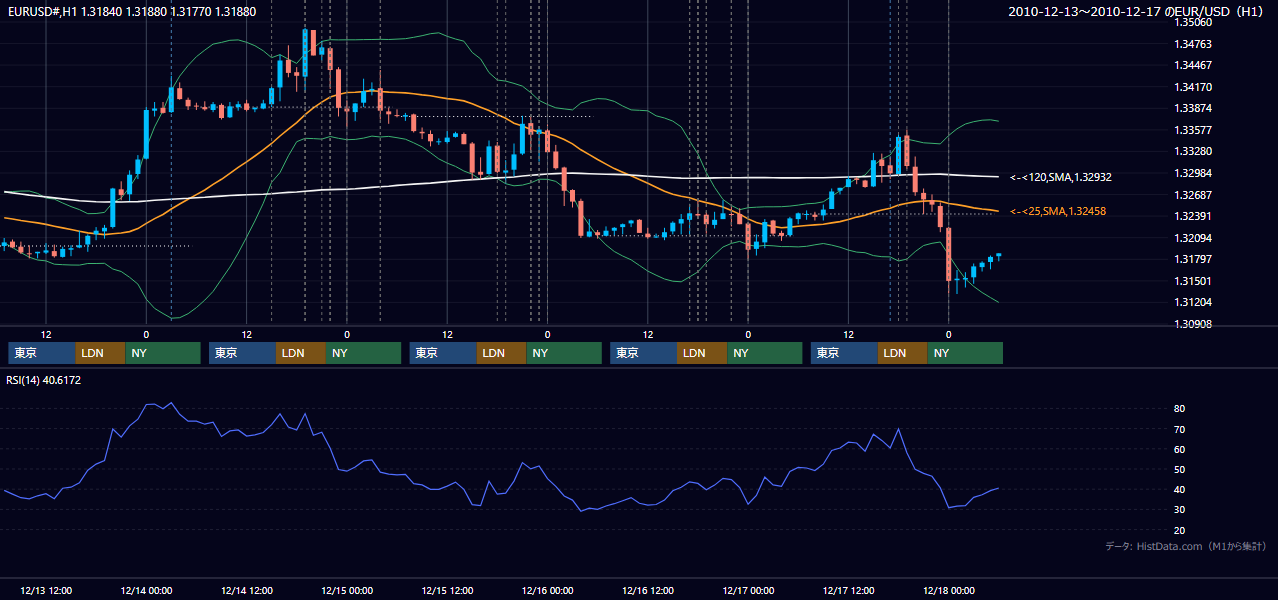This screenshot has height=600, width=1278.
Task: Click price axis value 1.31797
Action: click(x=1193, y=259)
